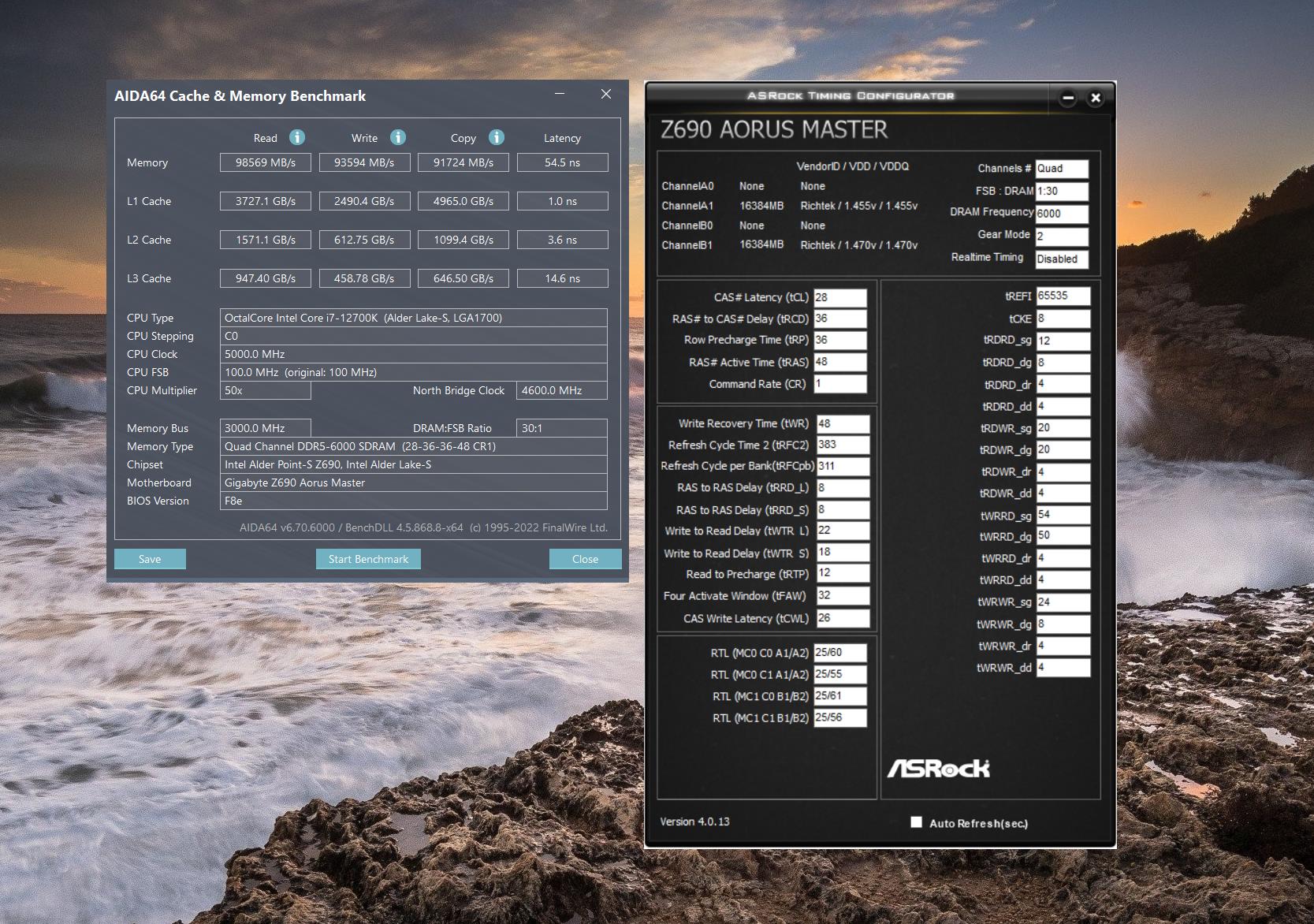Click the tWRRD_dg value field

1063,536
